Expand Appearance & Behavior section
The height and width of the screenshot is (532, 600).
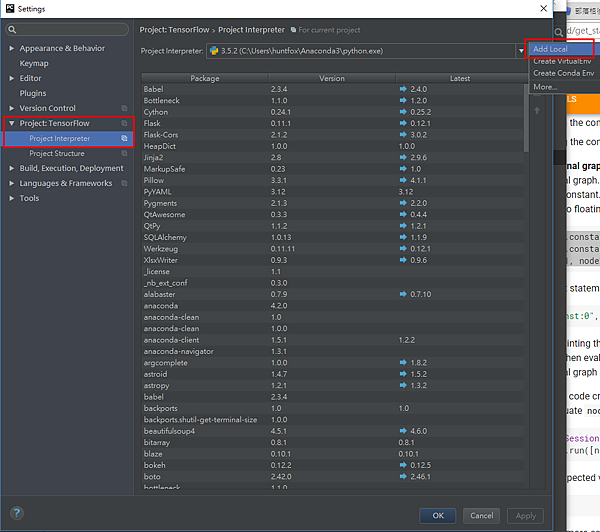pyautogui.click(x=11, y=48)
